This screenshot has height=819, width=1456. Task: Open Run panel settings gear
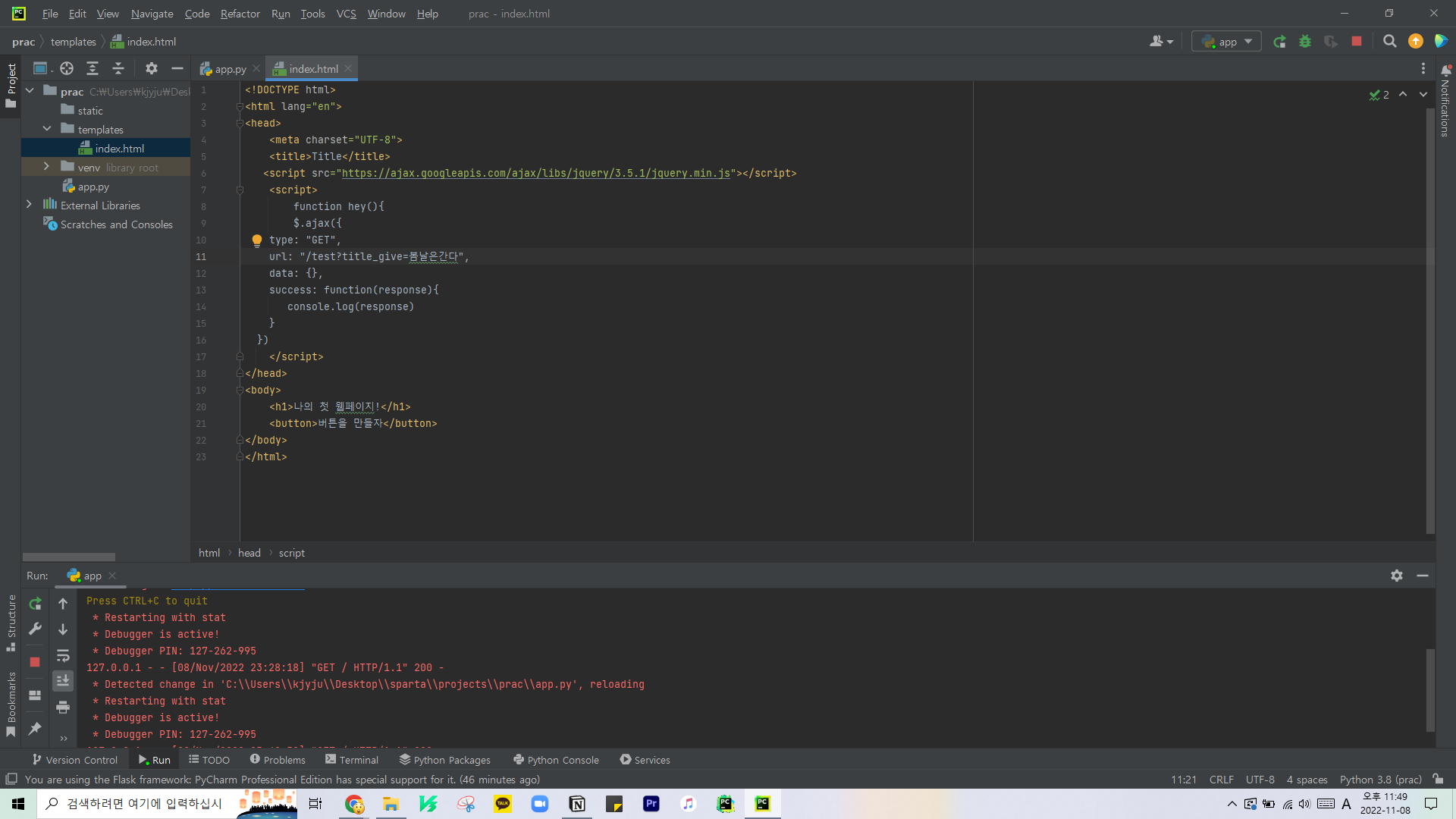pyautogui.click(x=1397, y=576)
